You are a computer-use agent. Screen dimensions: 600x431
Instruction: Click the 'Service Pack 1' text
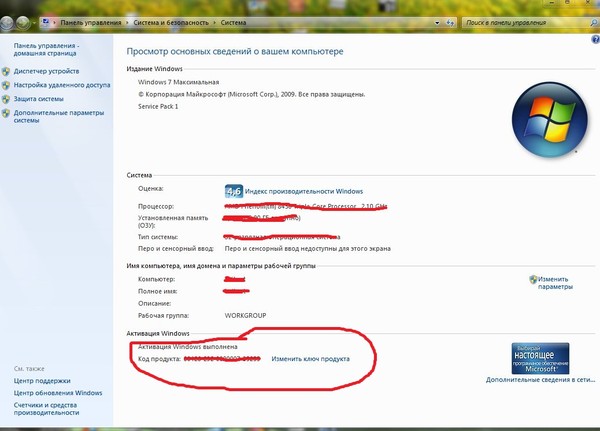point(158,106)
